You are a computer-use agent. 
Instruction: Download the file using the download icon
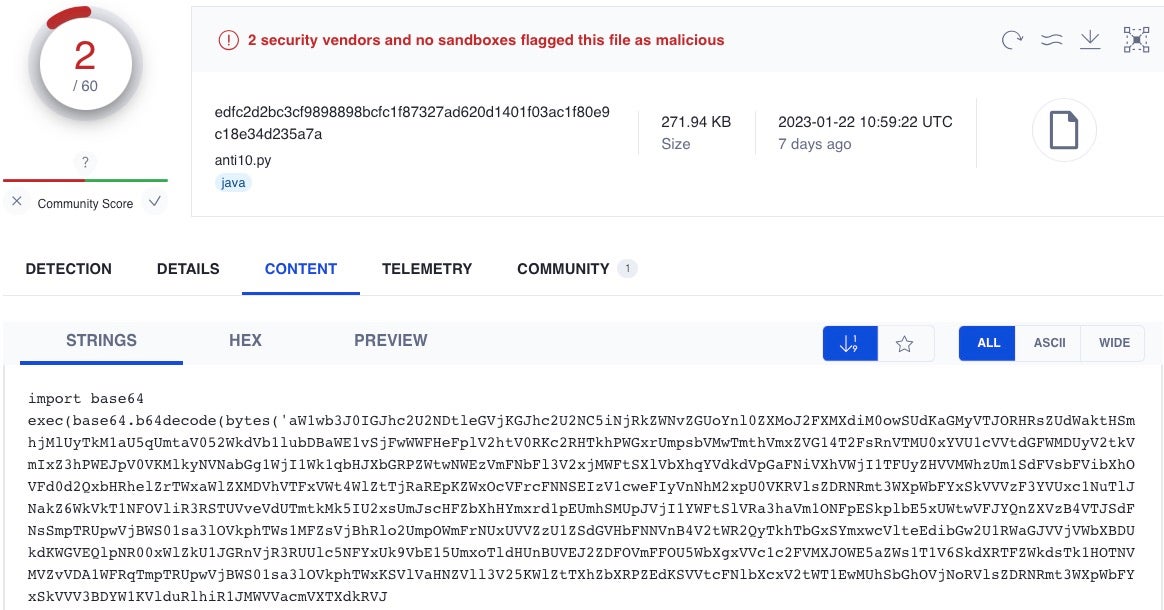1090,40
